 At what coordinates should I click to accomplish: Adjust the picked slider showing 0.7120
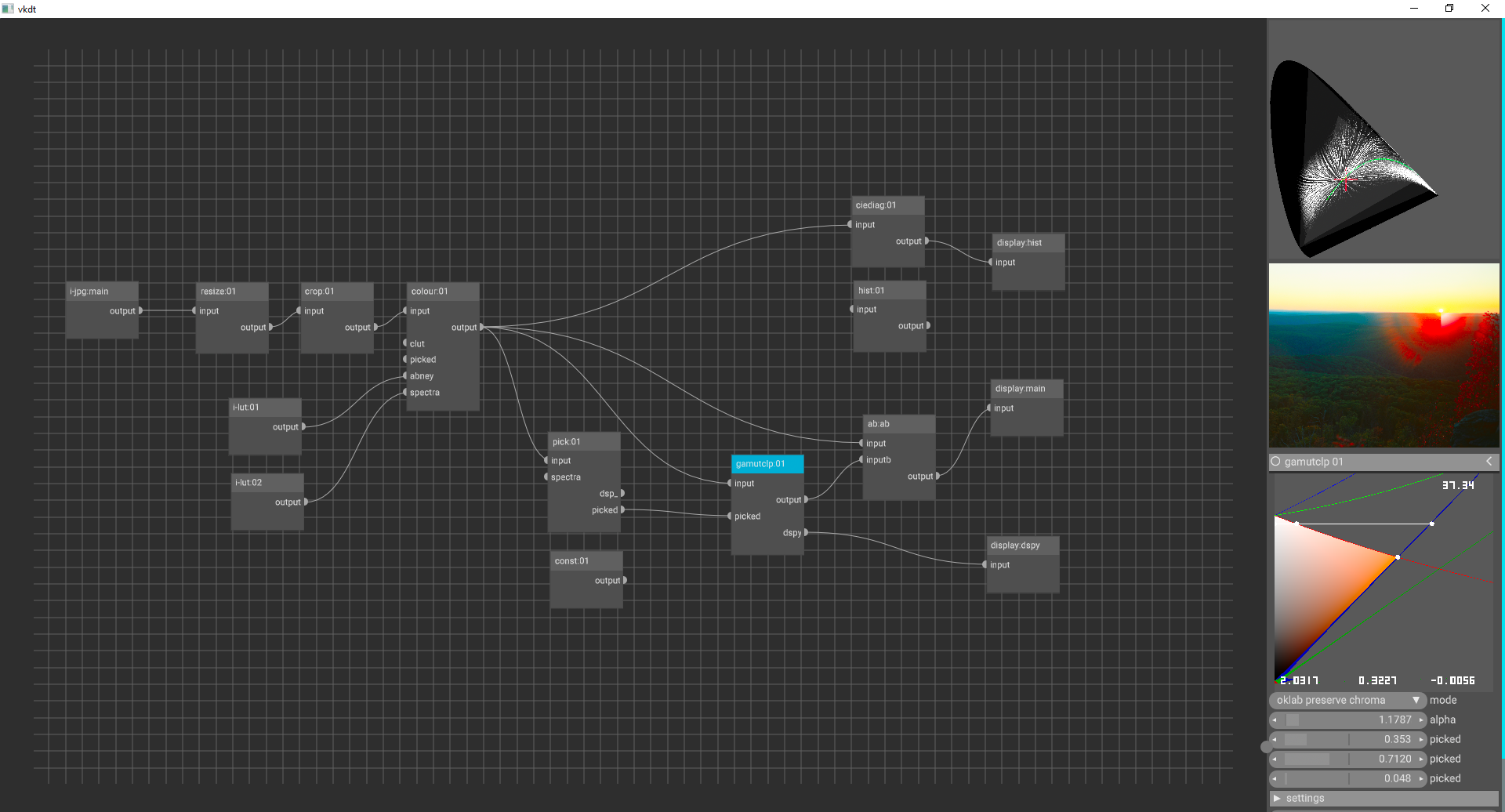(1347, 759)
